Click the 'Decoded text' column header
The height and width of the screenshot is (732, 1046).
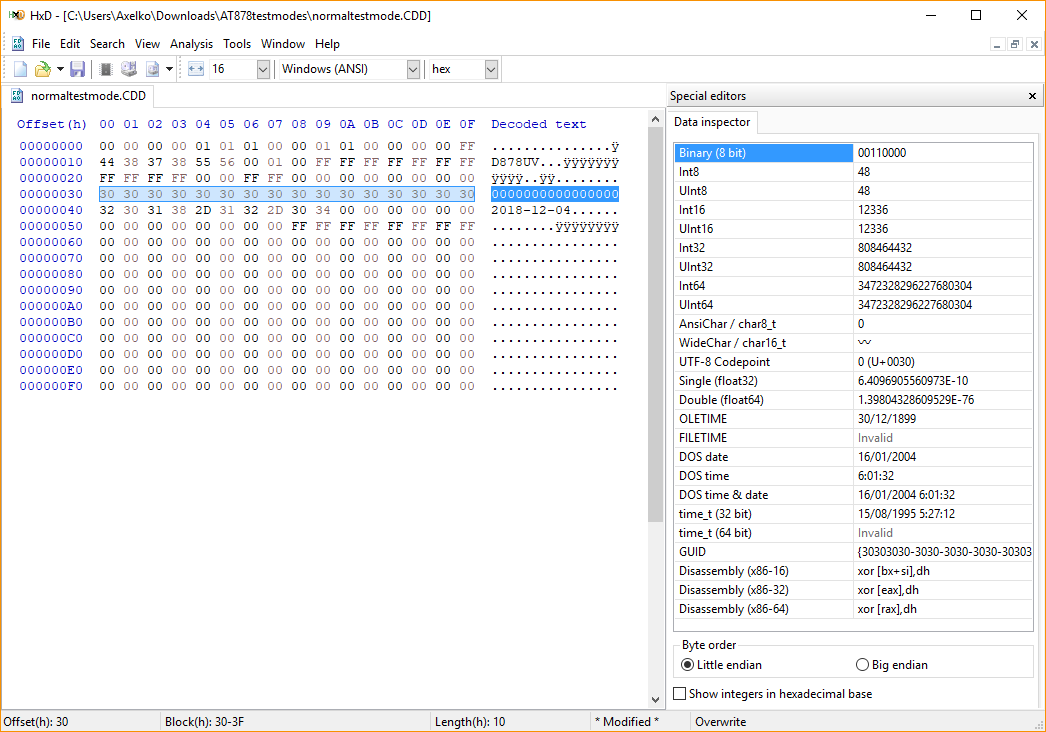point(538,124)
